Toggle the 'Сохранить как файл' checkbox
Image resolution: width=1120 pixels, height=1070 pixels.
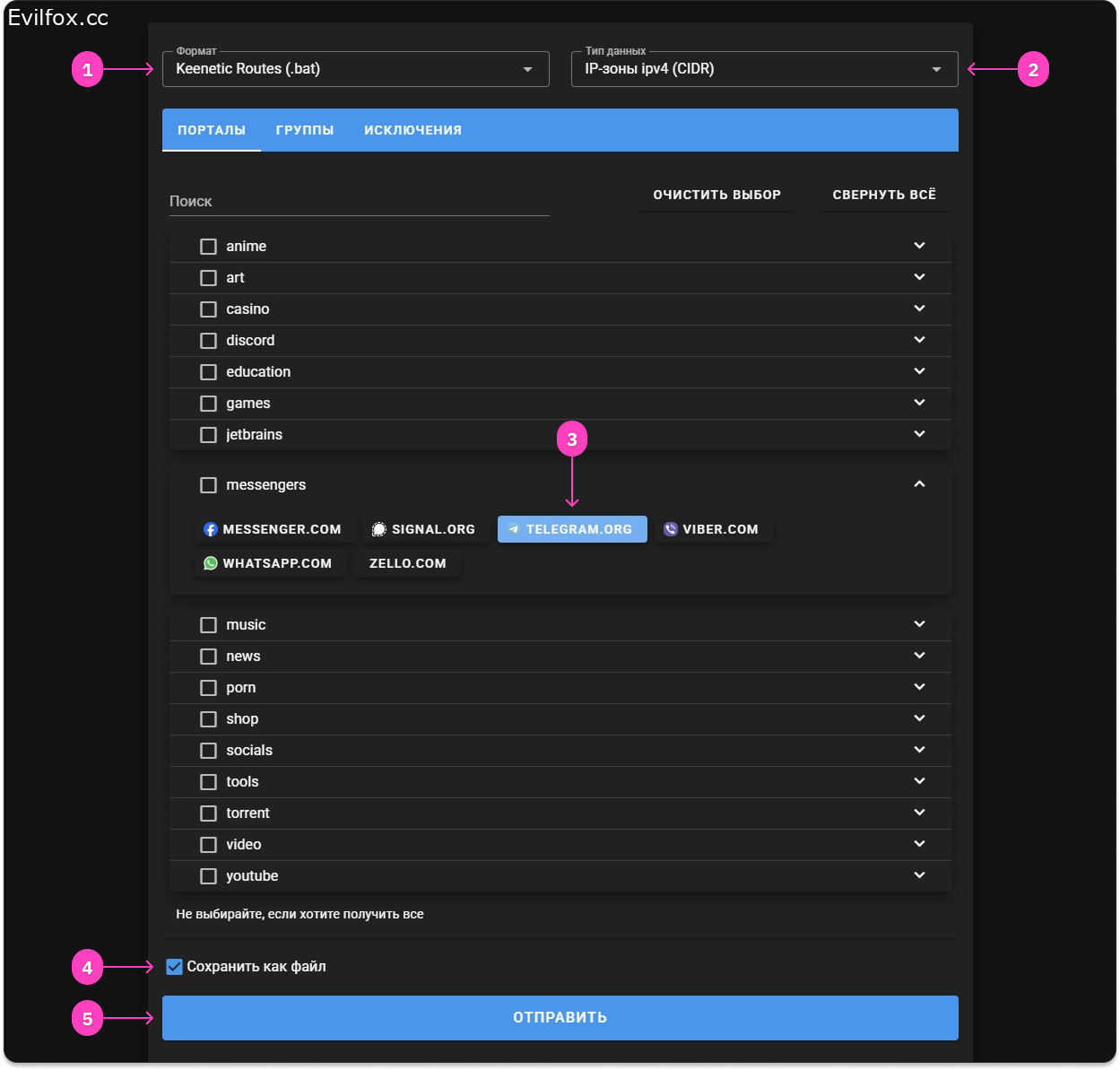[x=175, y=967]
